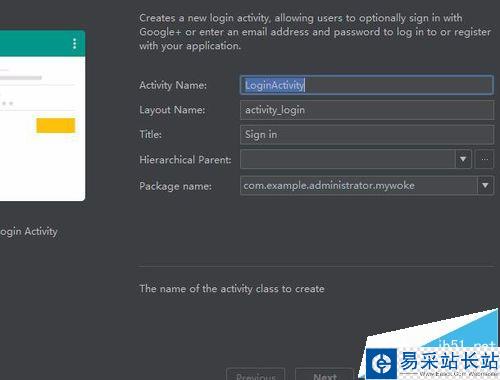Click the Login Activity caption text
This screenshot has height=380, width=500.
[x=28, y=232]
